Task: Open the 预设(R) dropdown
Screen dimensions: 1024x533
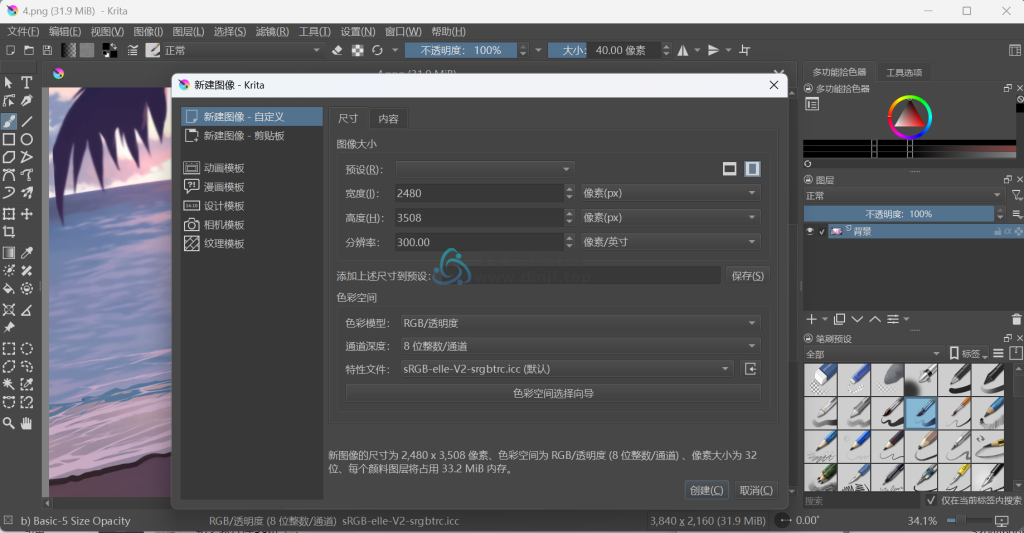Action: [x=485, y=169]
